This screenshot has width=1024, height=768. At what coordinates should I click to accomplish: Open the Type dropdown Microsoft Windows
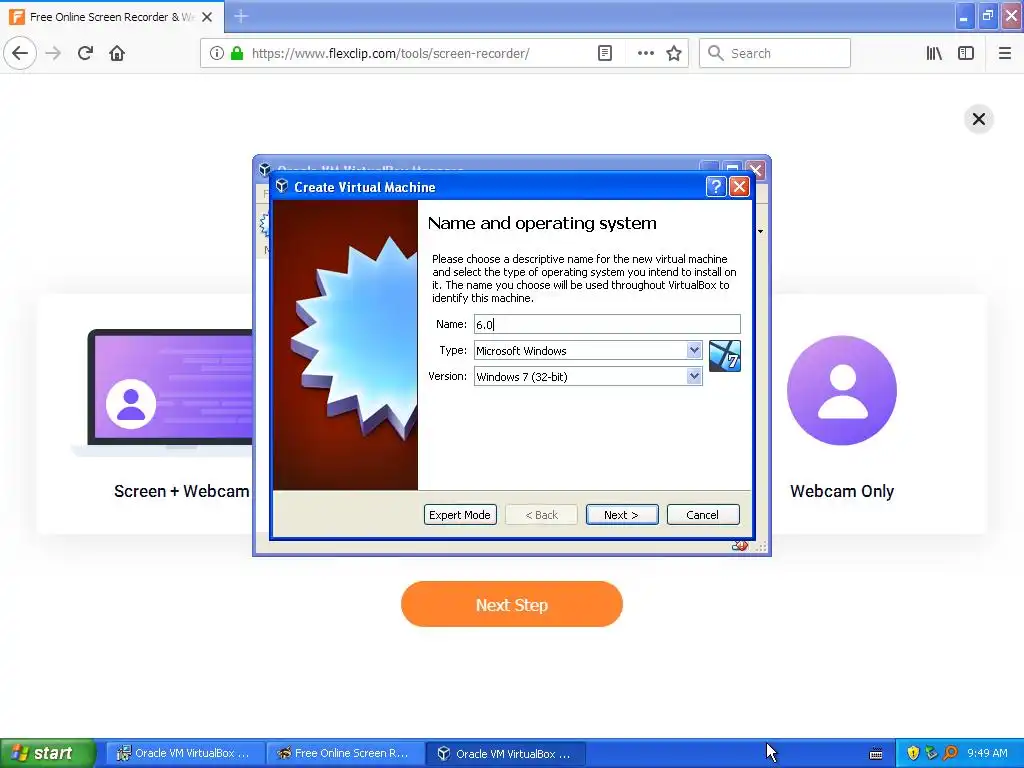pos(588,350)
